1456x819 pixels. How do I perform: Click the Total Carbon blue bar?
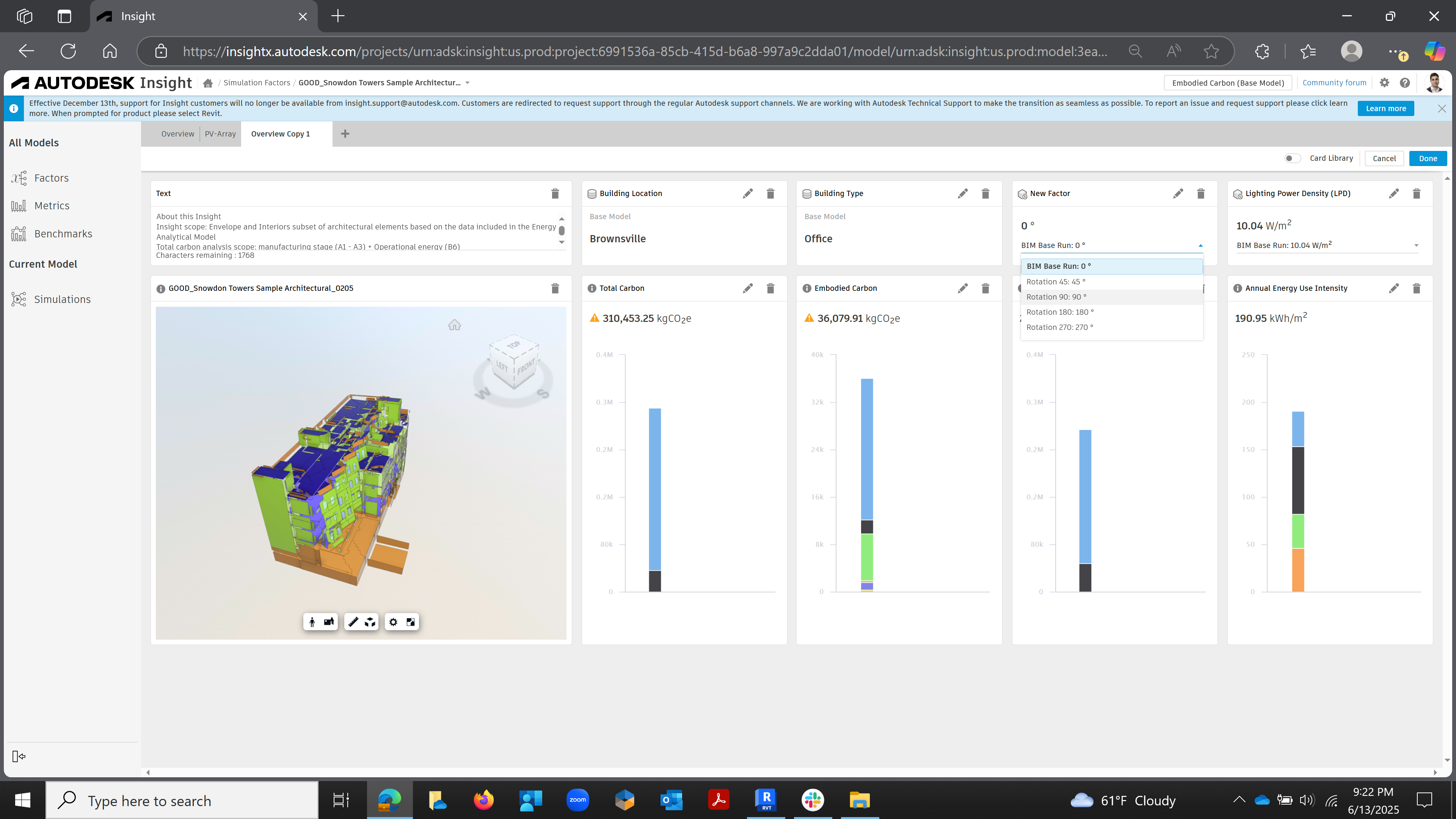[x=654, y=490]
